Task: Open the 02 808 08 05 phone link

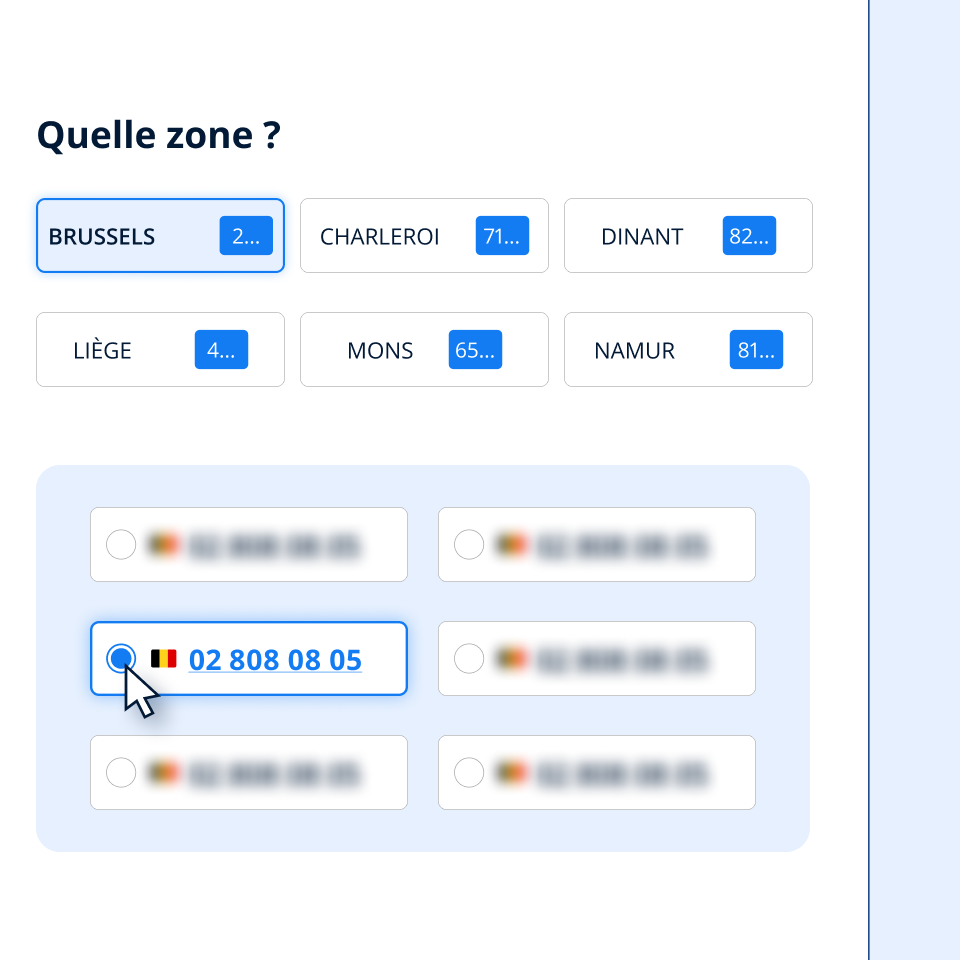Action: pos(275,659)
